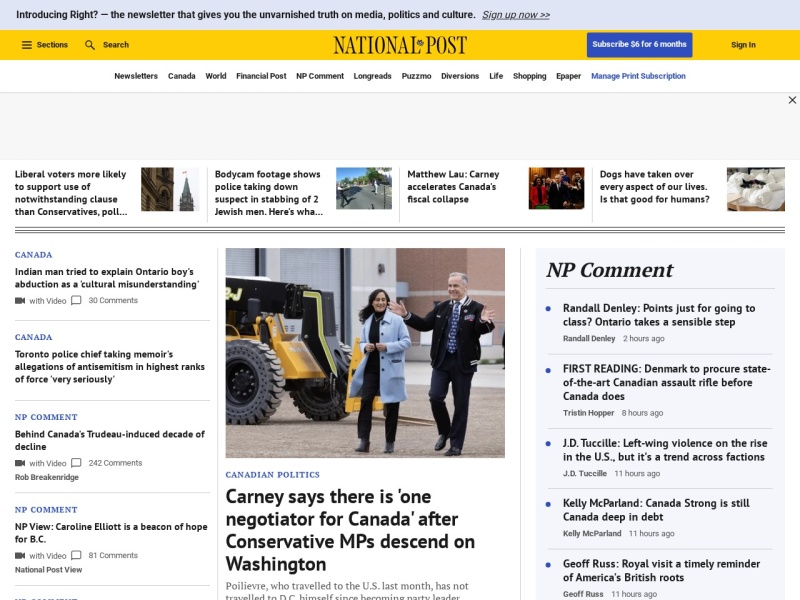Click the Rob Breakenridge author name
The height and width of the screenshot is (600, 800).
click(46, 477)
